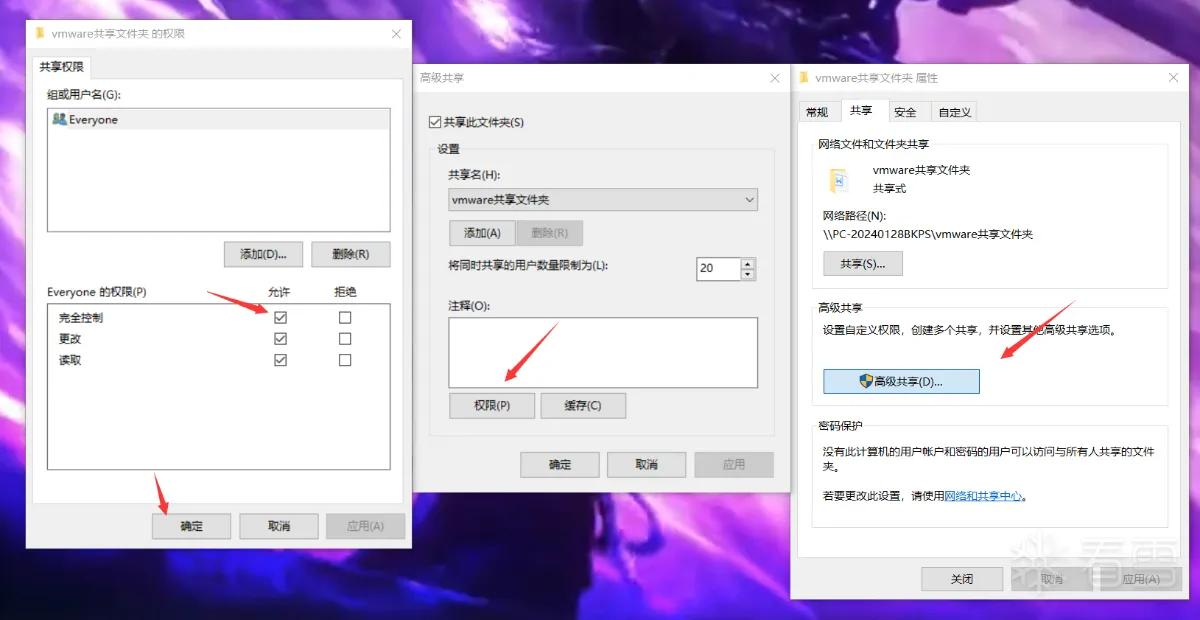Viewport: 1200px width, 620px height.
Task: Decrease the simultaneous user limit
Action: click(748, 273)
